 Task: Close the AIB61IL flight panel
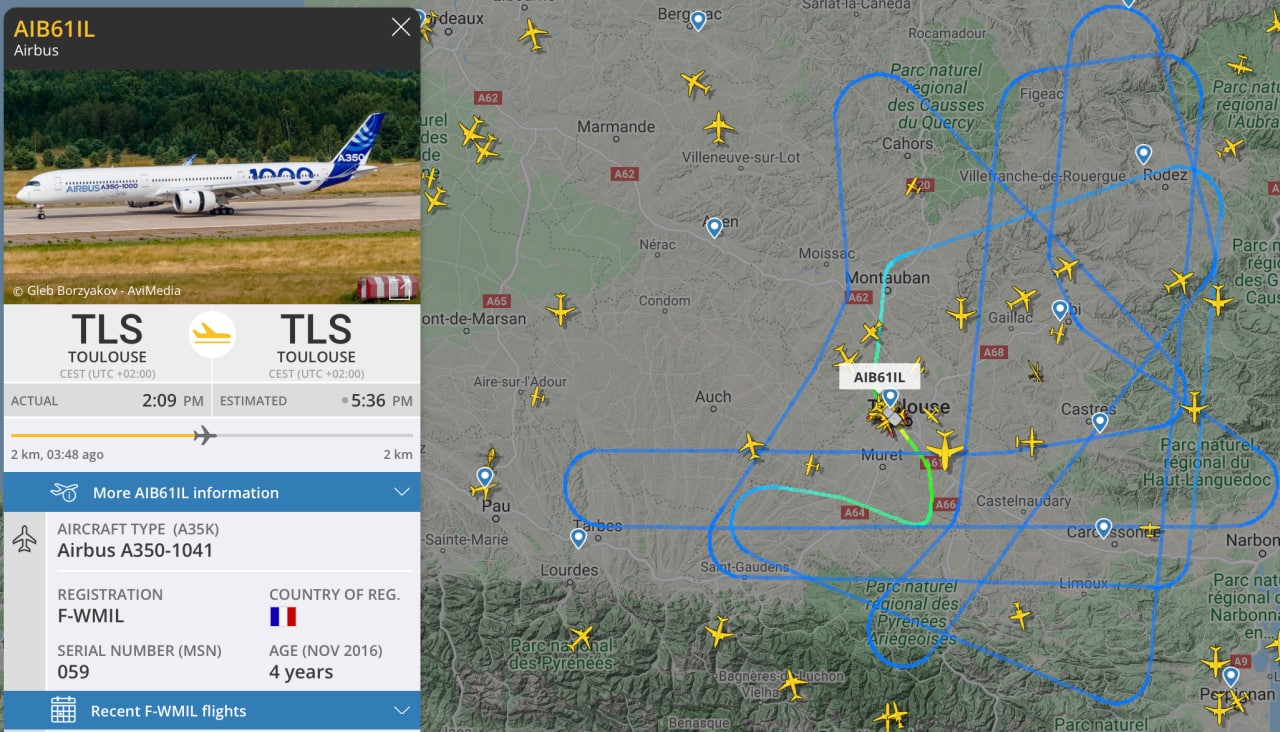pyautogui.click(x=401, y=27)
